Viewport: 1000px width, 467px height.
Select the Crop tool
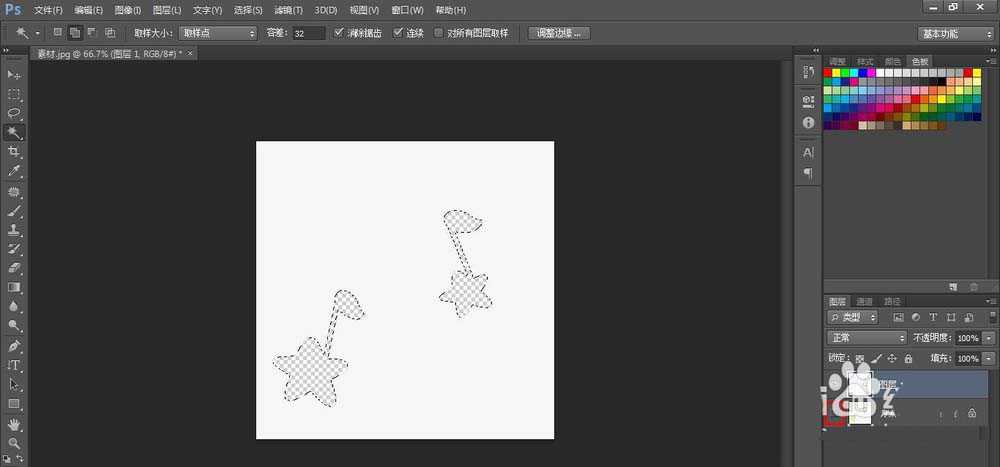coord(14,151)
